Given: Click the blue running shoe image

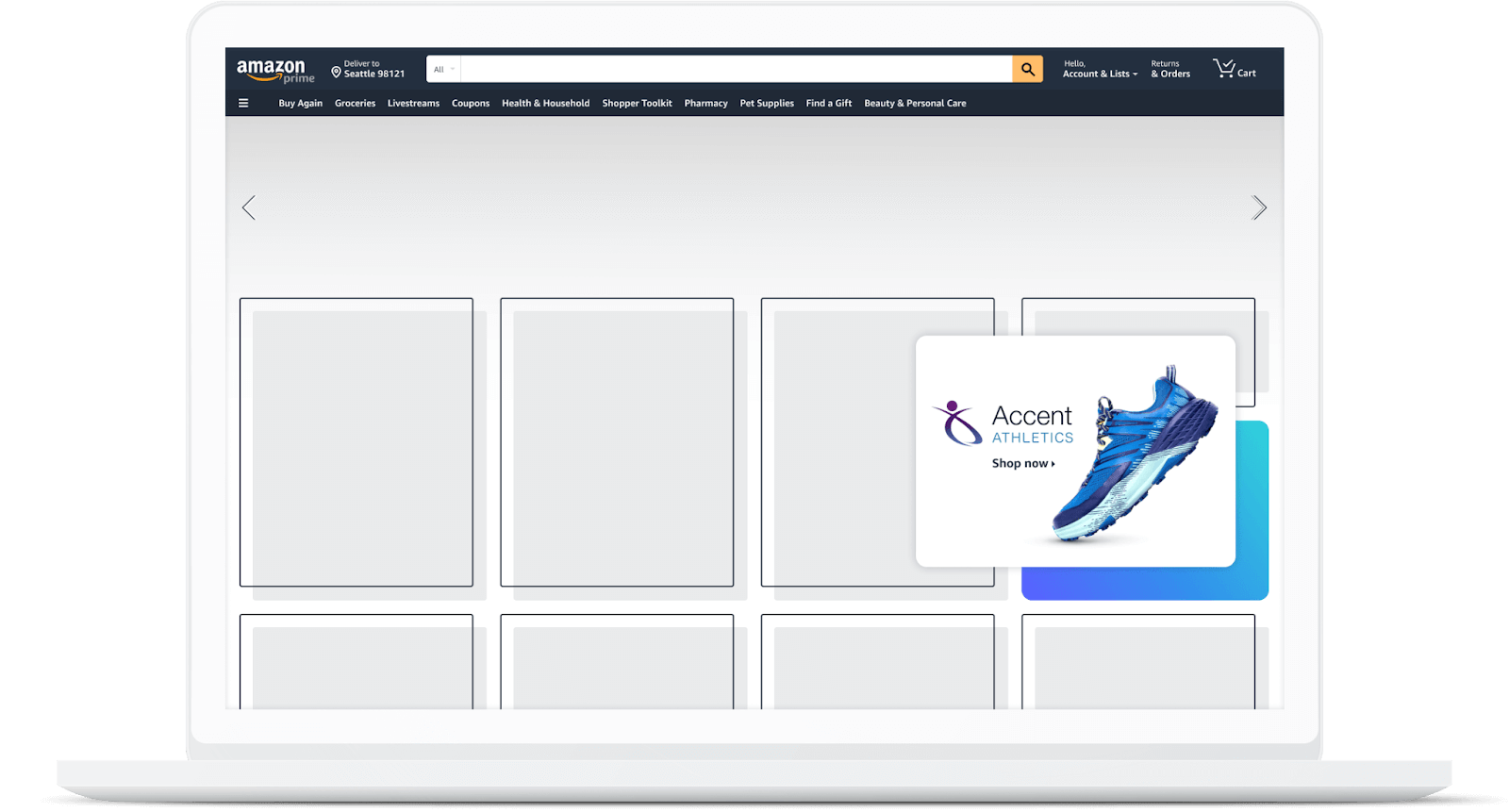Looking at the screenshot, I should pos(1136,457).
